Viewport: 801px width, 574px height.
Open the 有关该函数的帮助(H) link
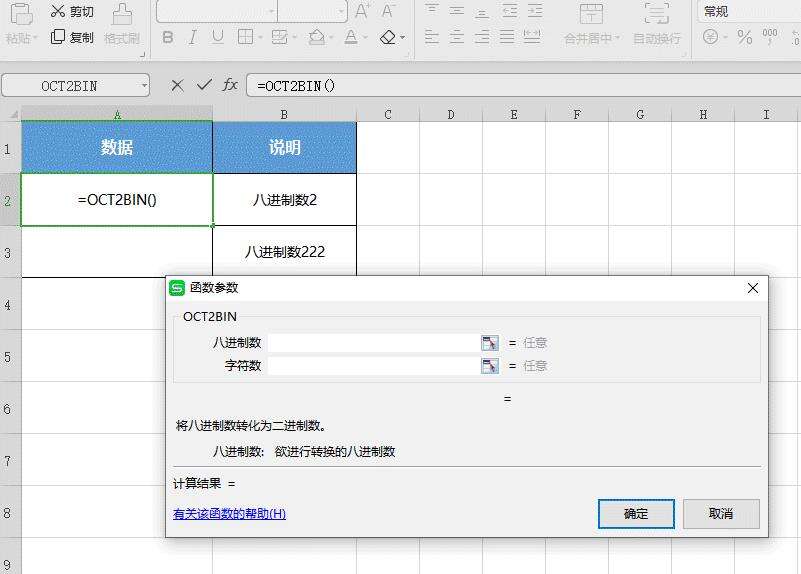pyautogui.click(x=229, y=514)
